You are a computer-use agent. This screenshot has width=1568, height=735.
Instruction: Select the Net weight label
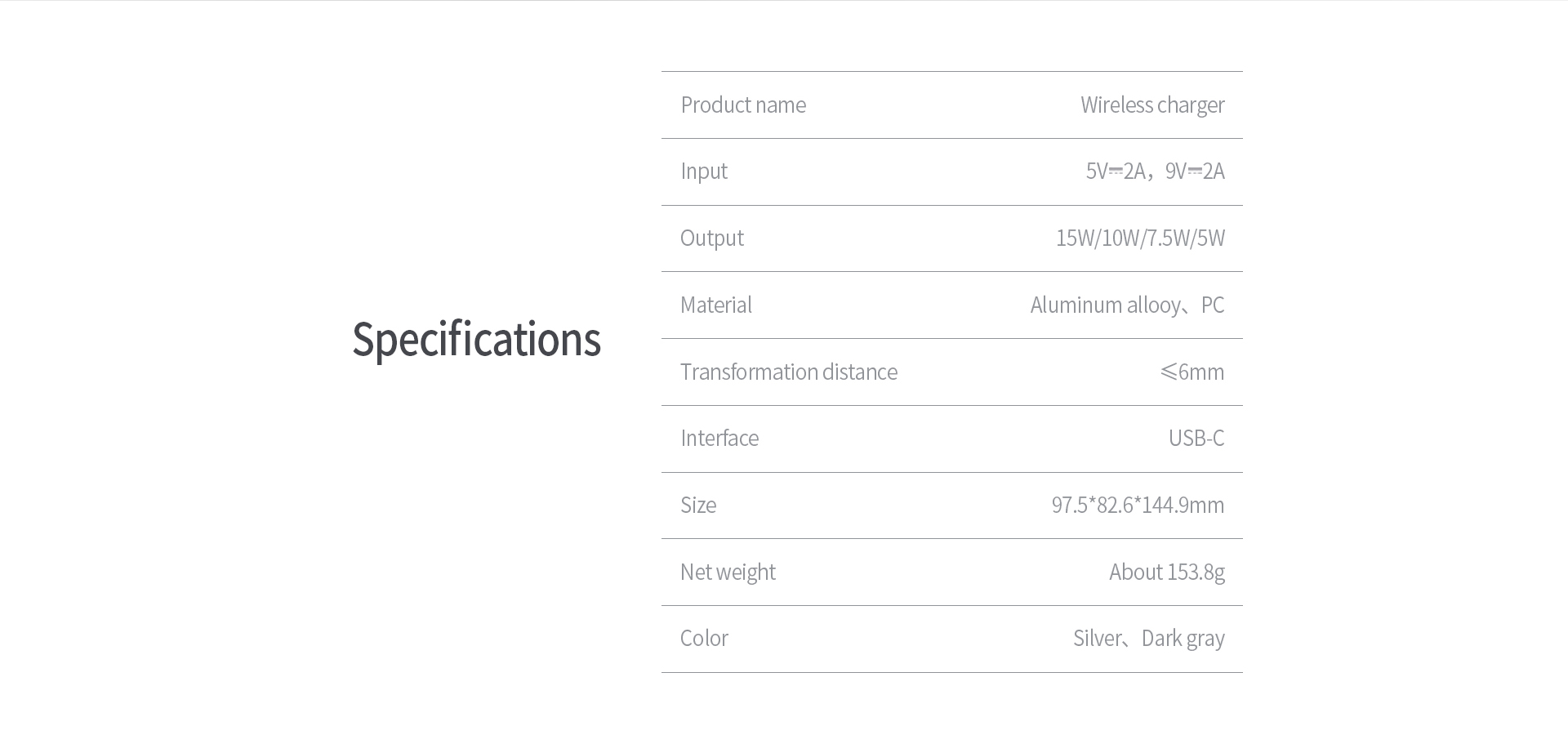coord(728,572)
